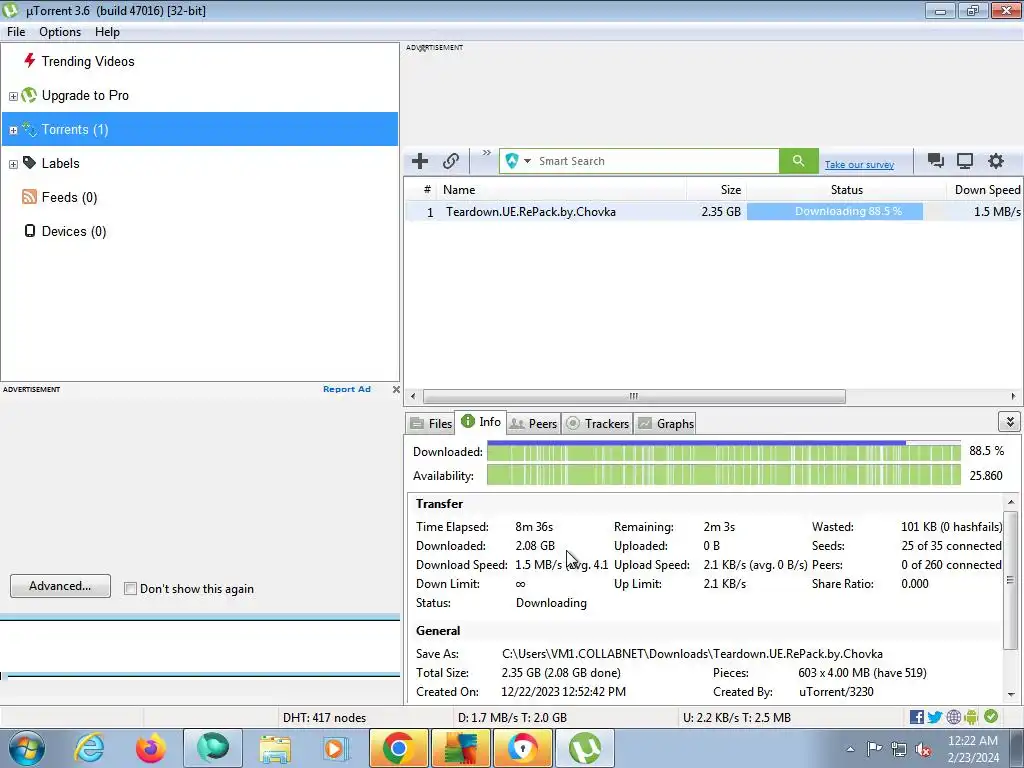This screenshot has height=768, width=1024.
Task: Click the Availability pieces bar
Action: 724,475
